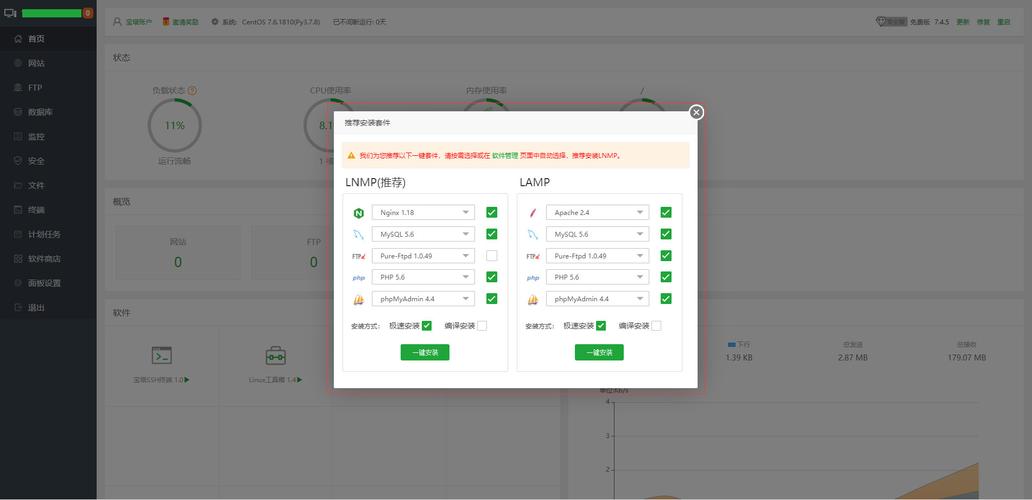Go to 数据库 in the sidebar
This screenshot has width=1032, height=500.
pyautogui.click(x=40, y=112)
